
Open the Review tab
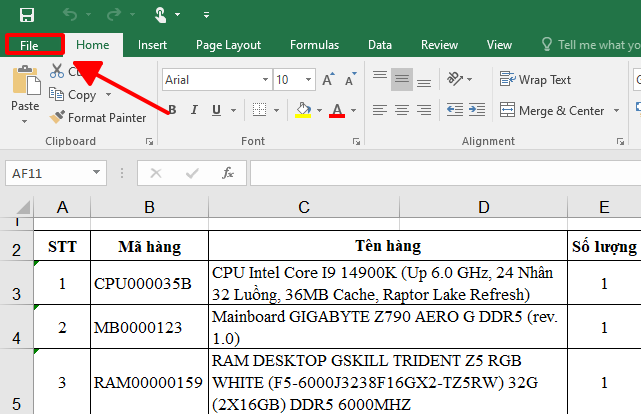click(439, 45)
